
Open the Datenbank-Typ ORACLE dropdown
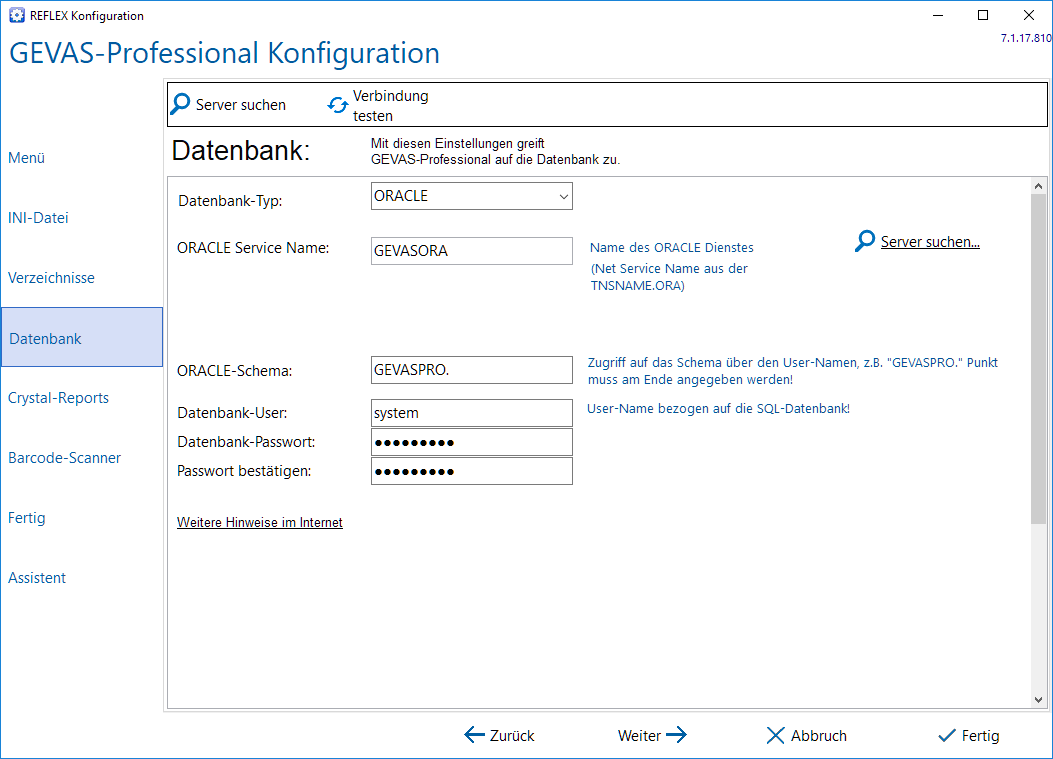(471, 196)
